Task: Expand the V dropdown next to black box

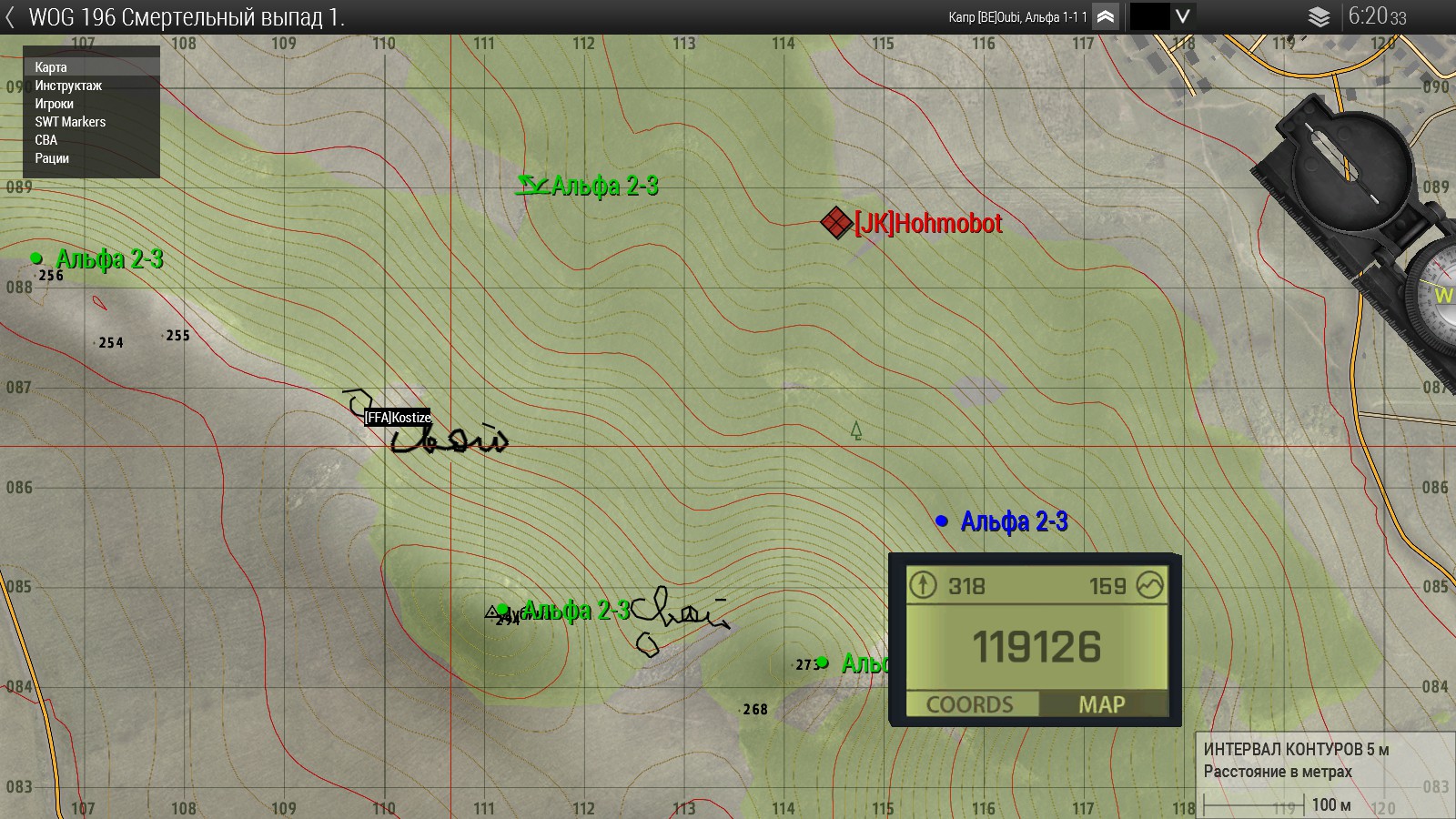Action: pyautogui.click(x=1183, y=16)
